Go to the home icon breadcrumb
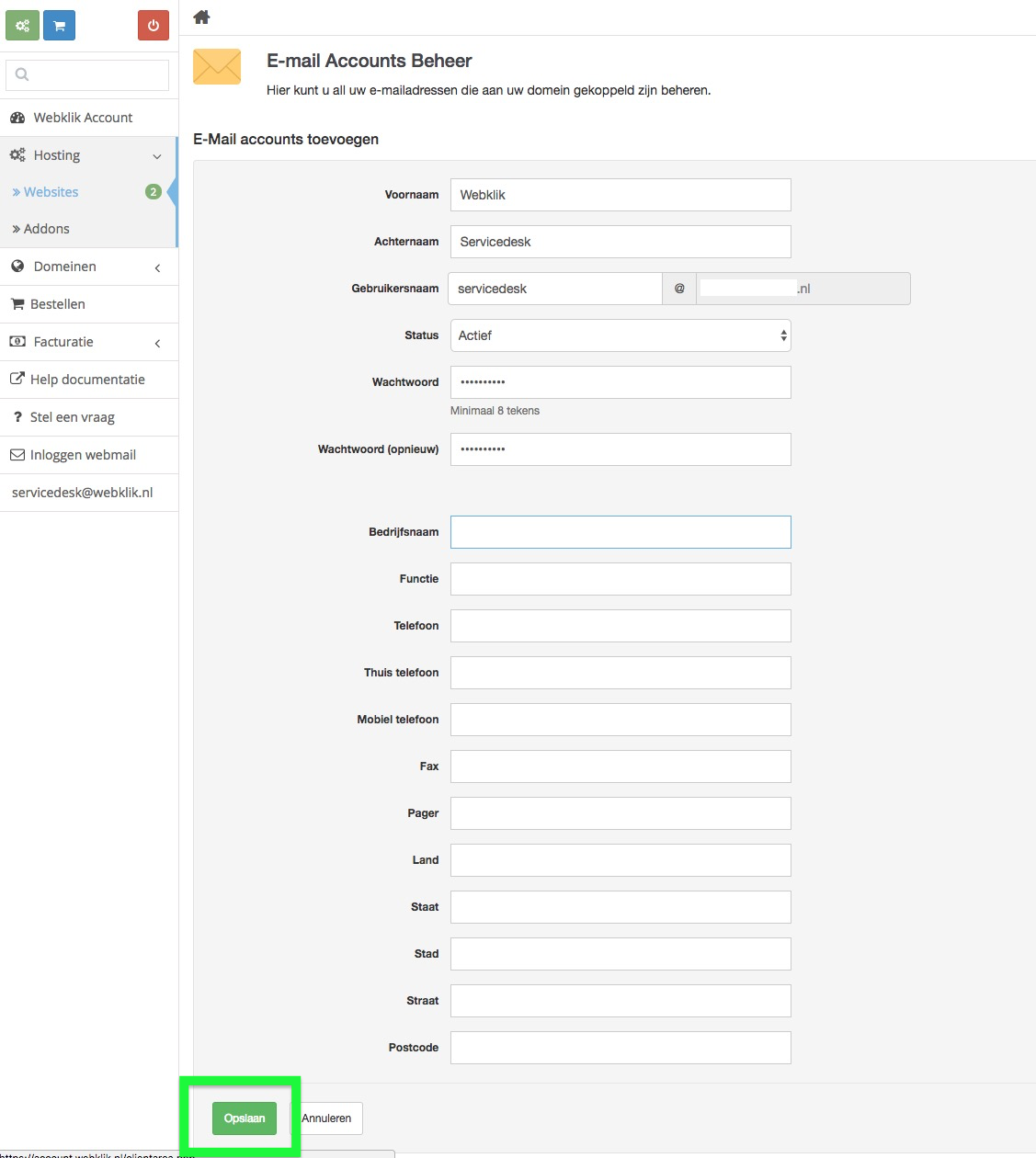The height and width of the screenshot is (1158, 1036). [202, 17]
